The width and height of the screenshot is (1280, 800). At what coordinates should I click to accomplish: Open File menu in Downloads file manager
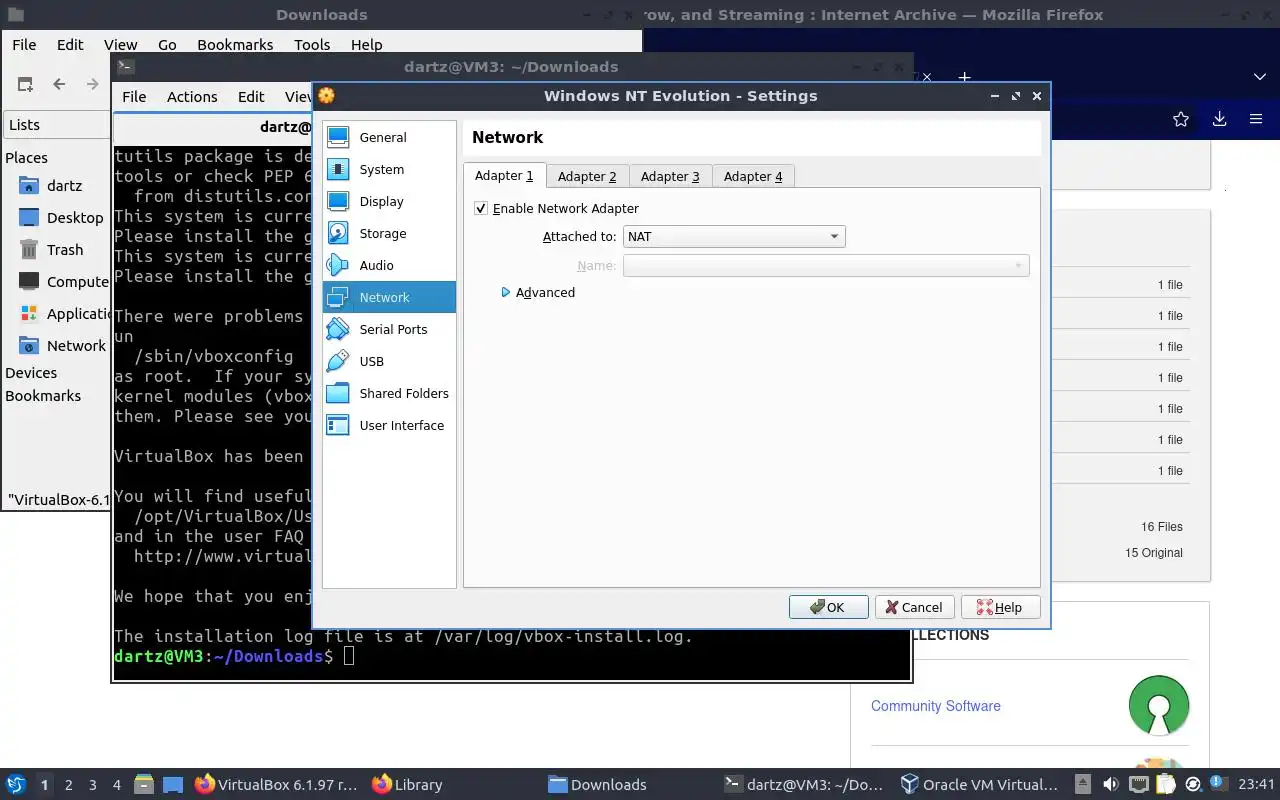[24, 44]
